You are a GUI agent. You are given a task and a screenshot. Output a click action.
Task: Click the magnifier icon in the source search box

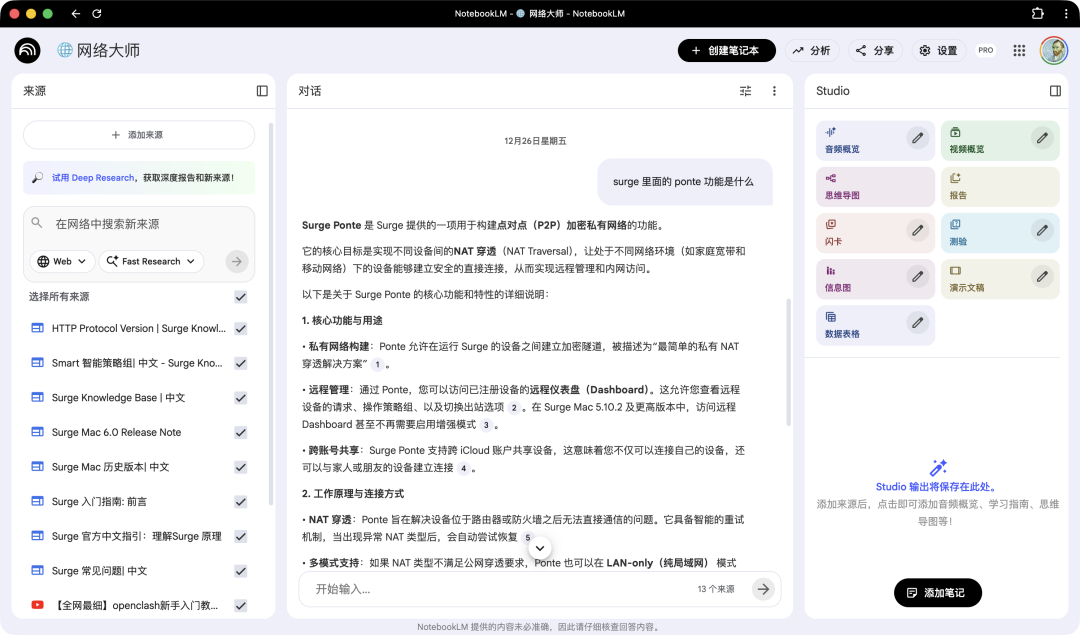[x=37, y=223]
